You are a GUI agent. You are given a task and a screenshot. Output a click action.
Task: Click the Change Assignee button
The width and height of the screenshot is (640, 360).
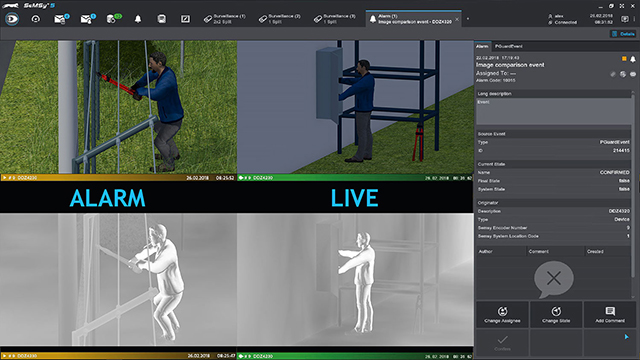[x=502, y=315]
